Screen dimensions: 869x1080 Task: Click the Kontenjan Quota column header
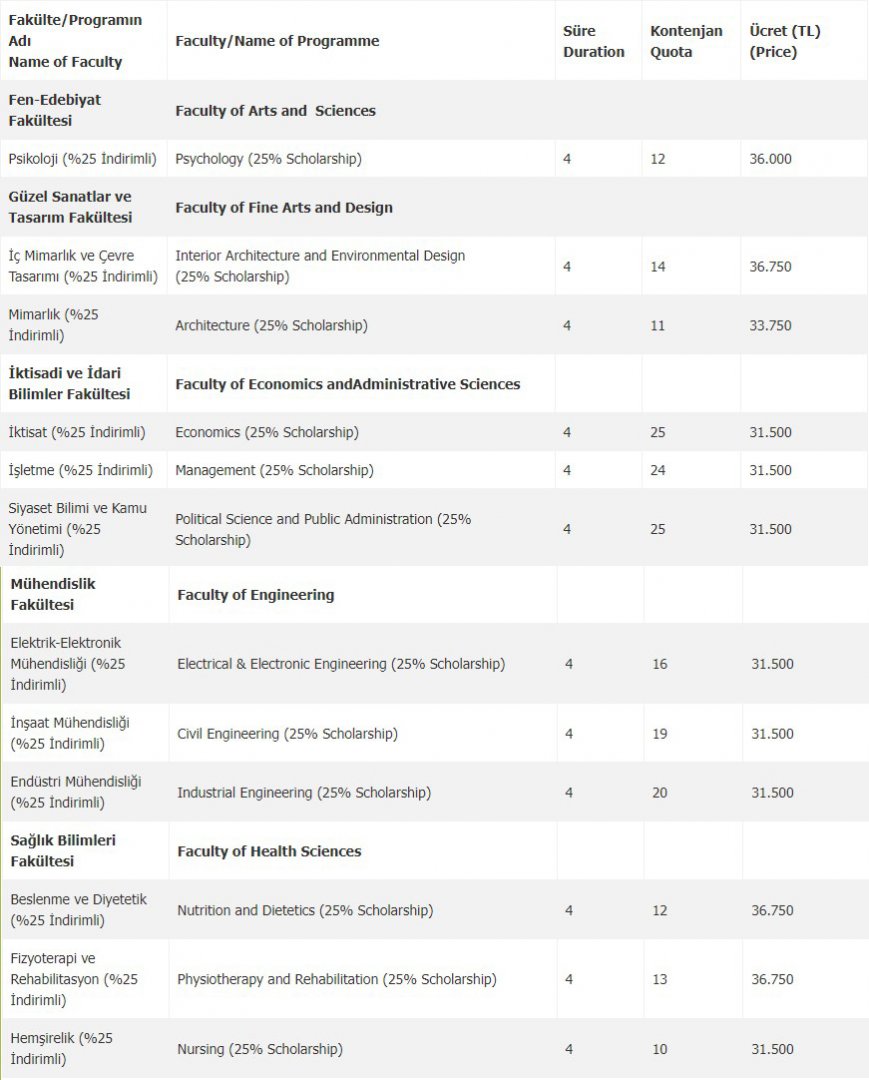(686, 41)
